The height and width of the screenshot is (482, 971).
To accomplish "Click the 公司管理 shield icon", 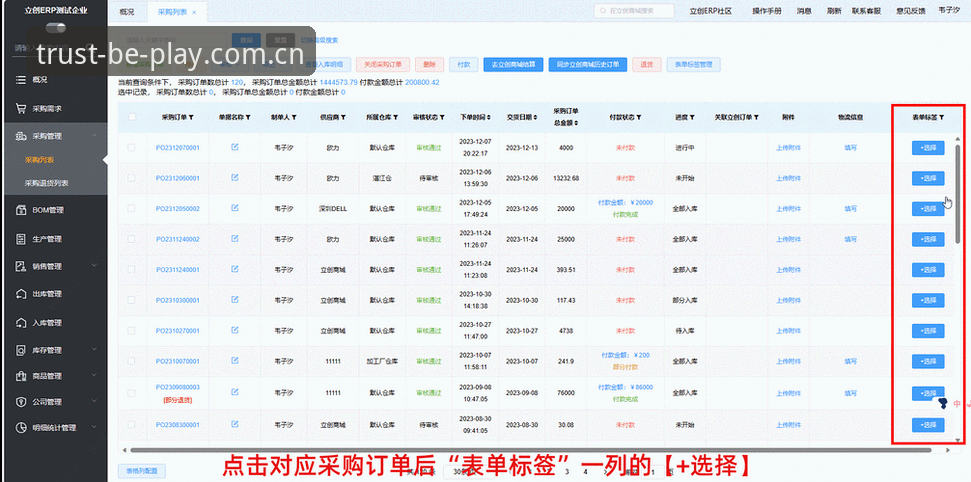I will pyautogui.click(x=21, y=402).
